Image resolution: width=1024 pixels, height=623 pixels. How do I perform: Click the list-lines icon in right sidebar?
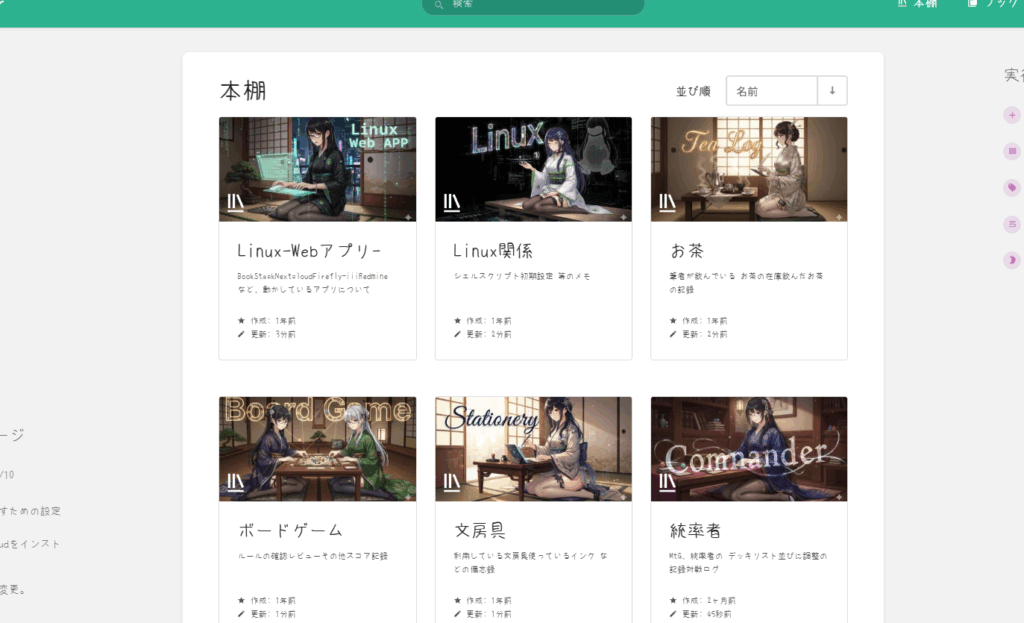point(1012,224)
